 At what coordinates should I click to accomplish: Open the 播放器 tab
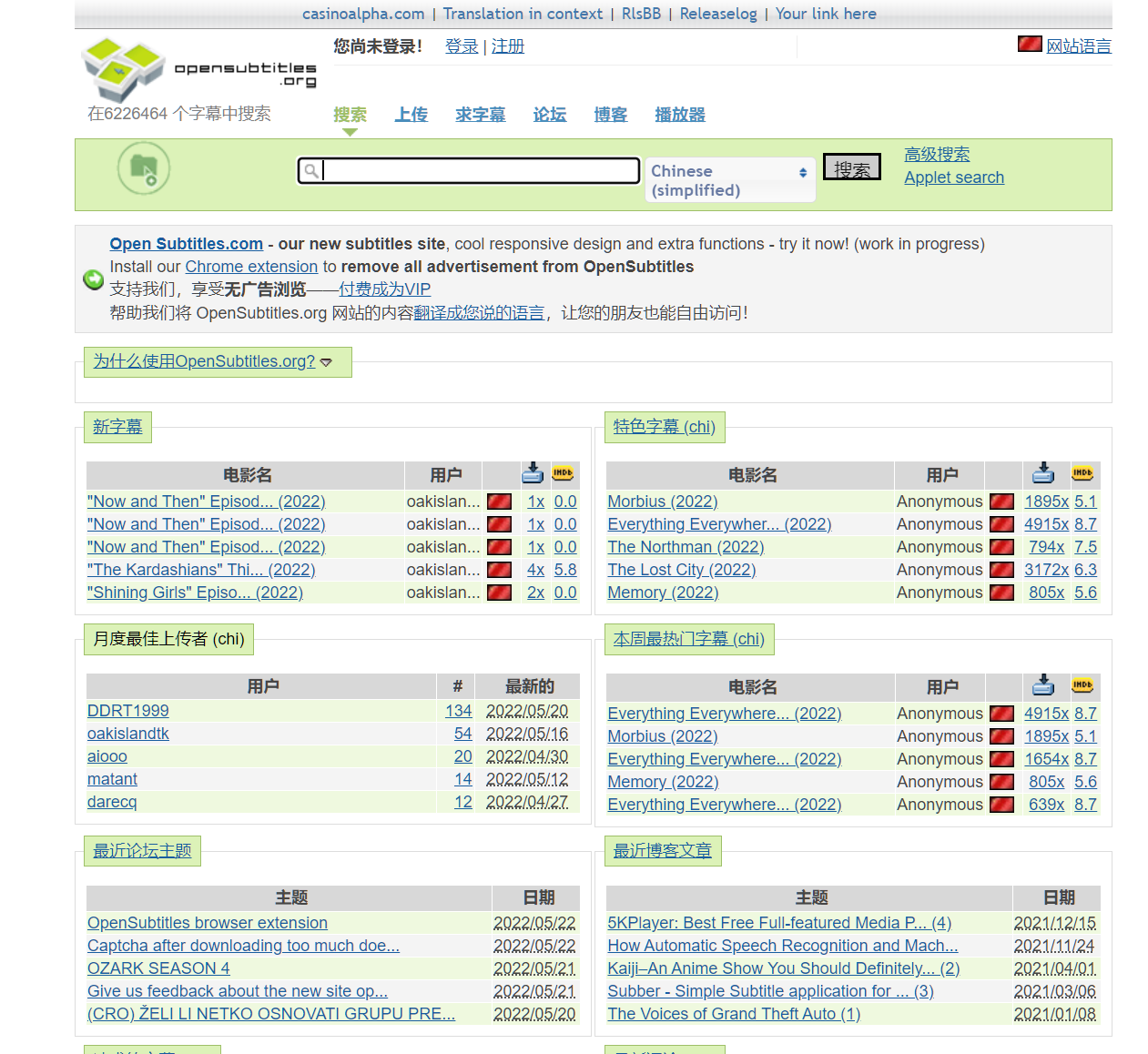coord(680,115)
